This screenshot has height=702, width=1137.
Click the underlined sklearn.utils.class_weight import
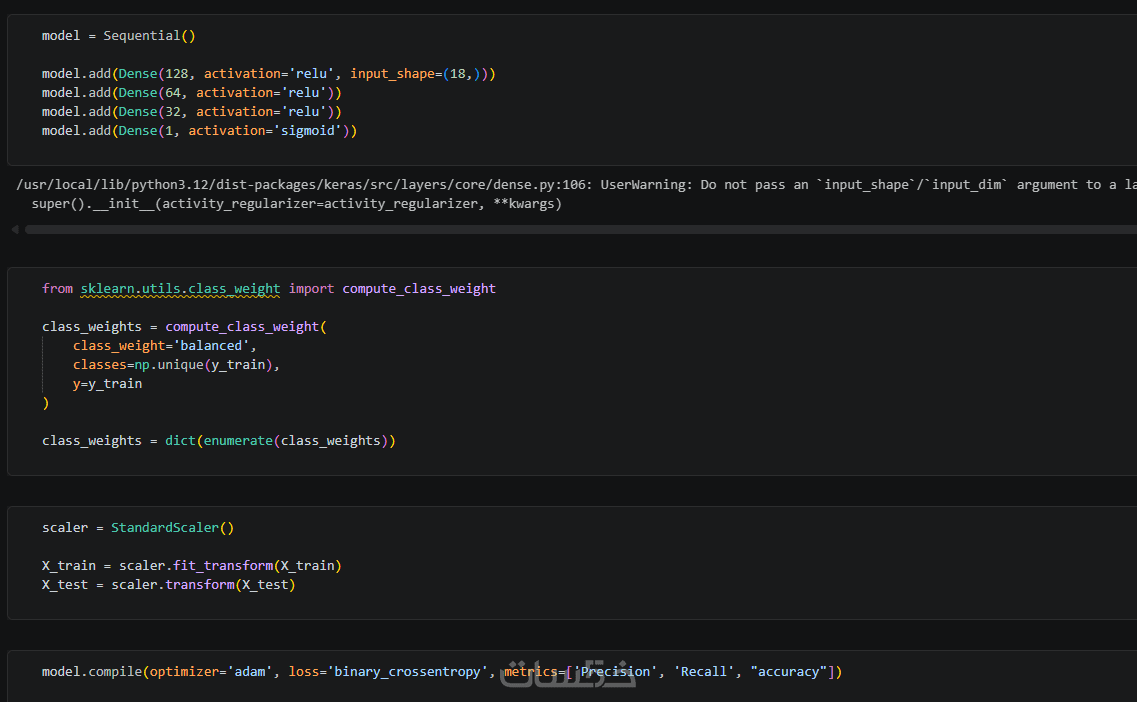point(180,289)
